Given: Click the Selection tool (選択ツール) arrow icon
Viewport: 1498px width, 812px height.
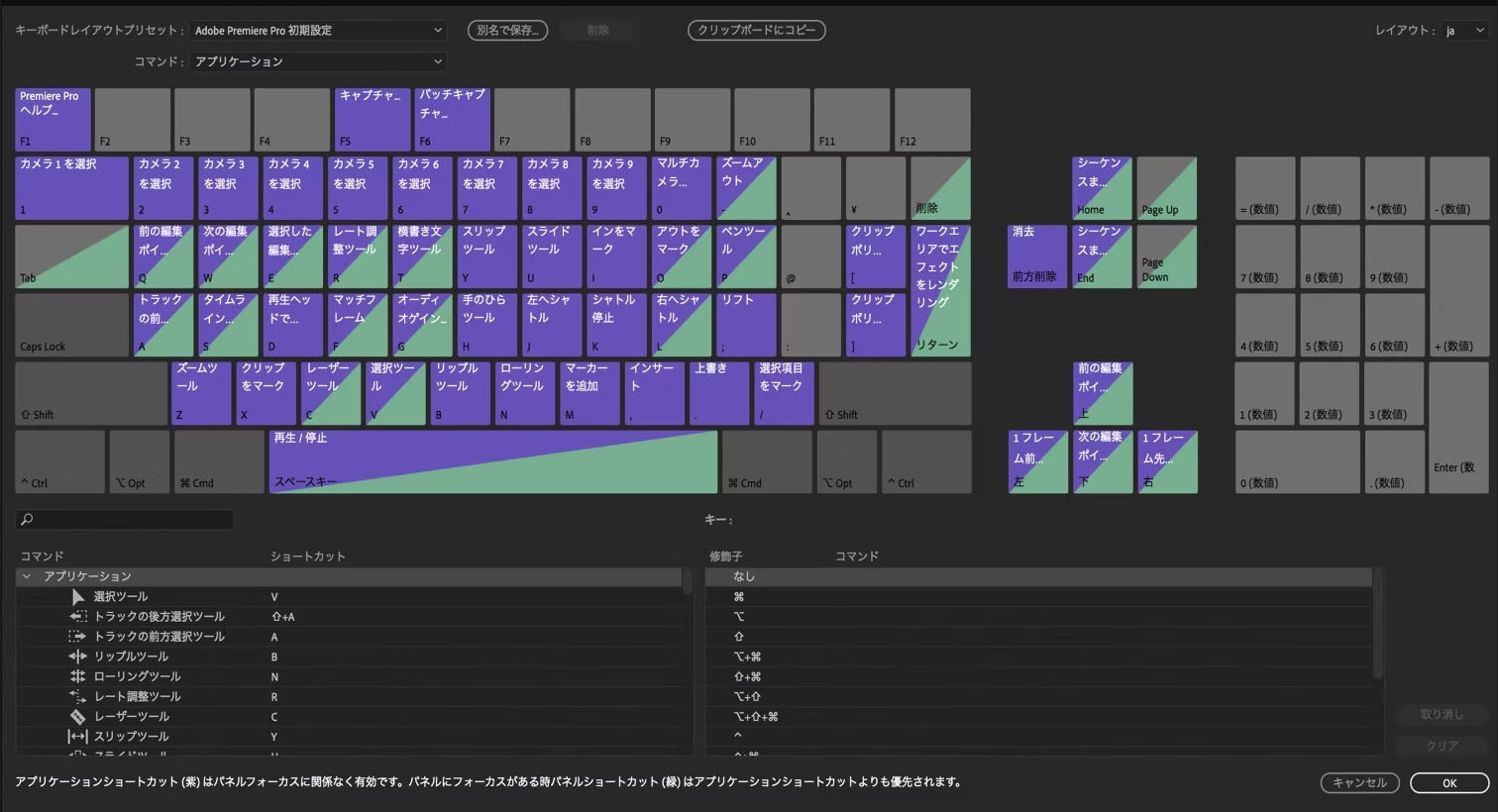Looking at the screenshot, I should point(78,596).
